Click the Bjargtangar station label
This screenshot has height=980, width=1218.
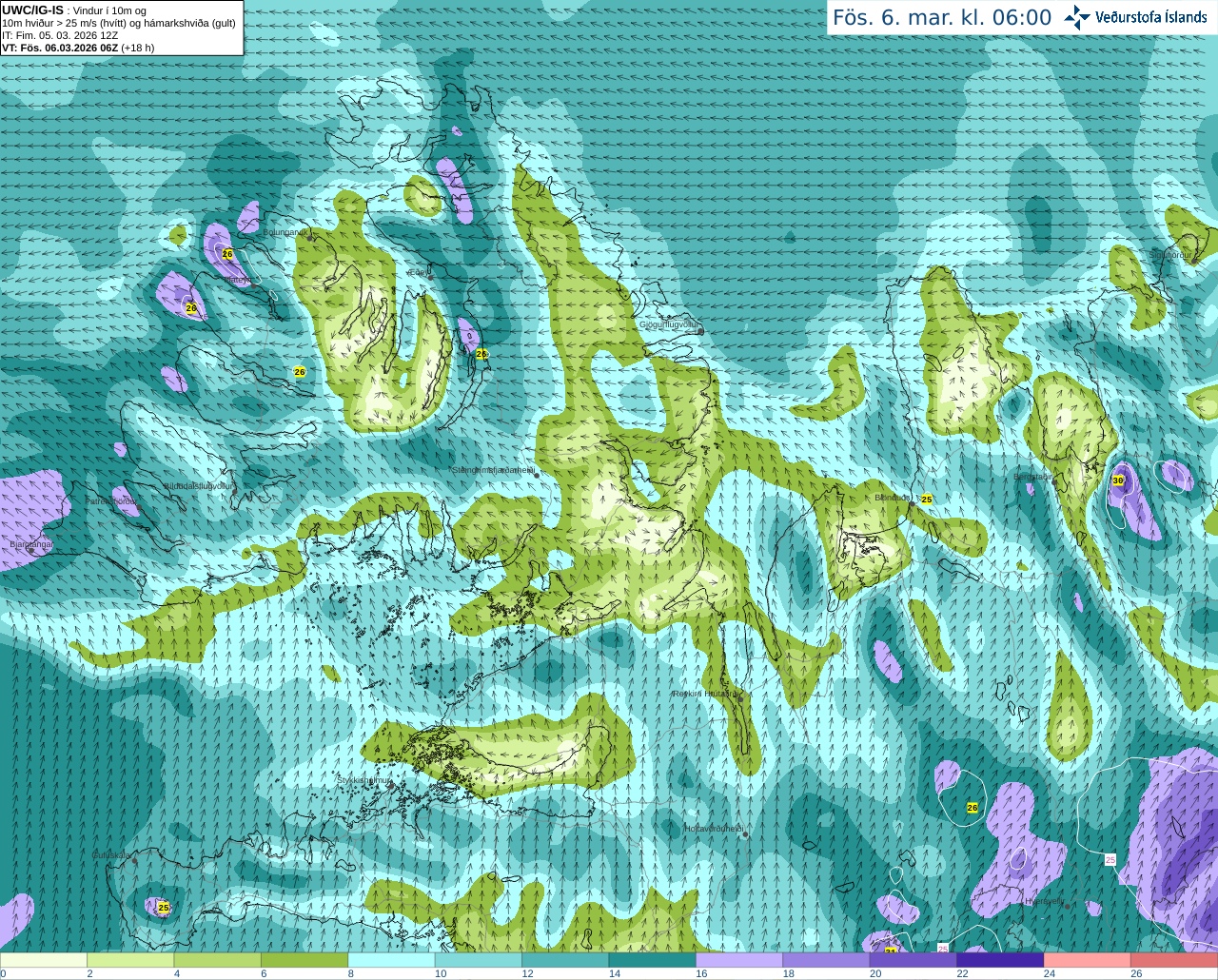(31, 544)
